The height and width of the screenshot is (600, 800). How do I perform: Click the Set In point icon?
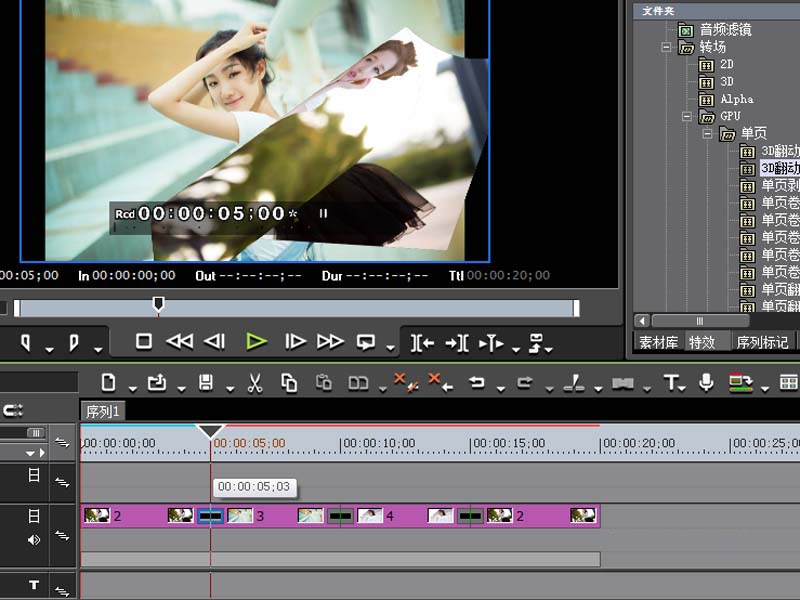point(26,342)
